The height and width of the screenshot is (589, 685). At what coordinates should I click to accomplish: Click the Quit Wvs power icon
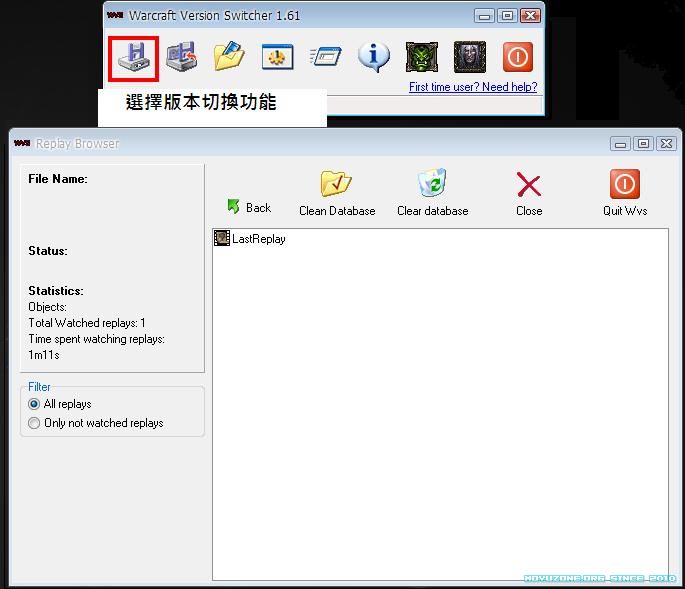tap(625, 184)
